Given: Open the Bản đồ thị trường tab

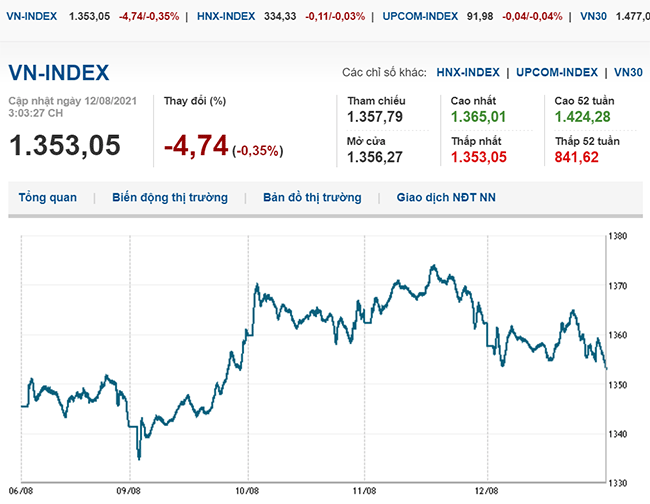Looking at the screenshot, I should pos(312,198).
